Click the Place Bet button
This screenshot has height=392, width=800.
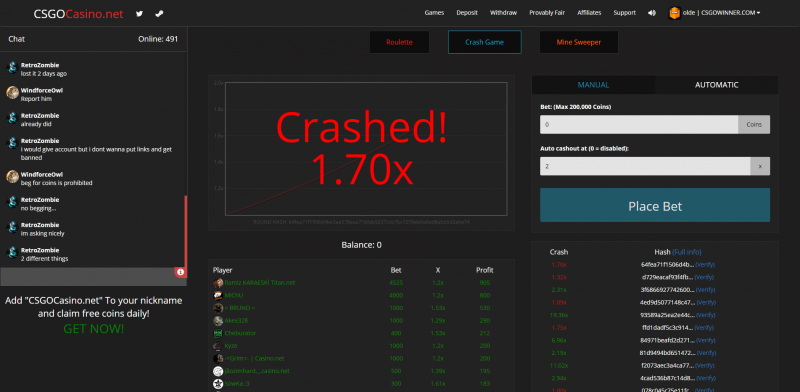[x=655, y=205]
